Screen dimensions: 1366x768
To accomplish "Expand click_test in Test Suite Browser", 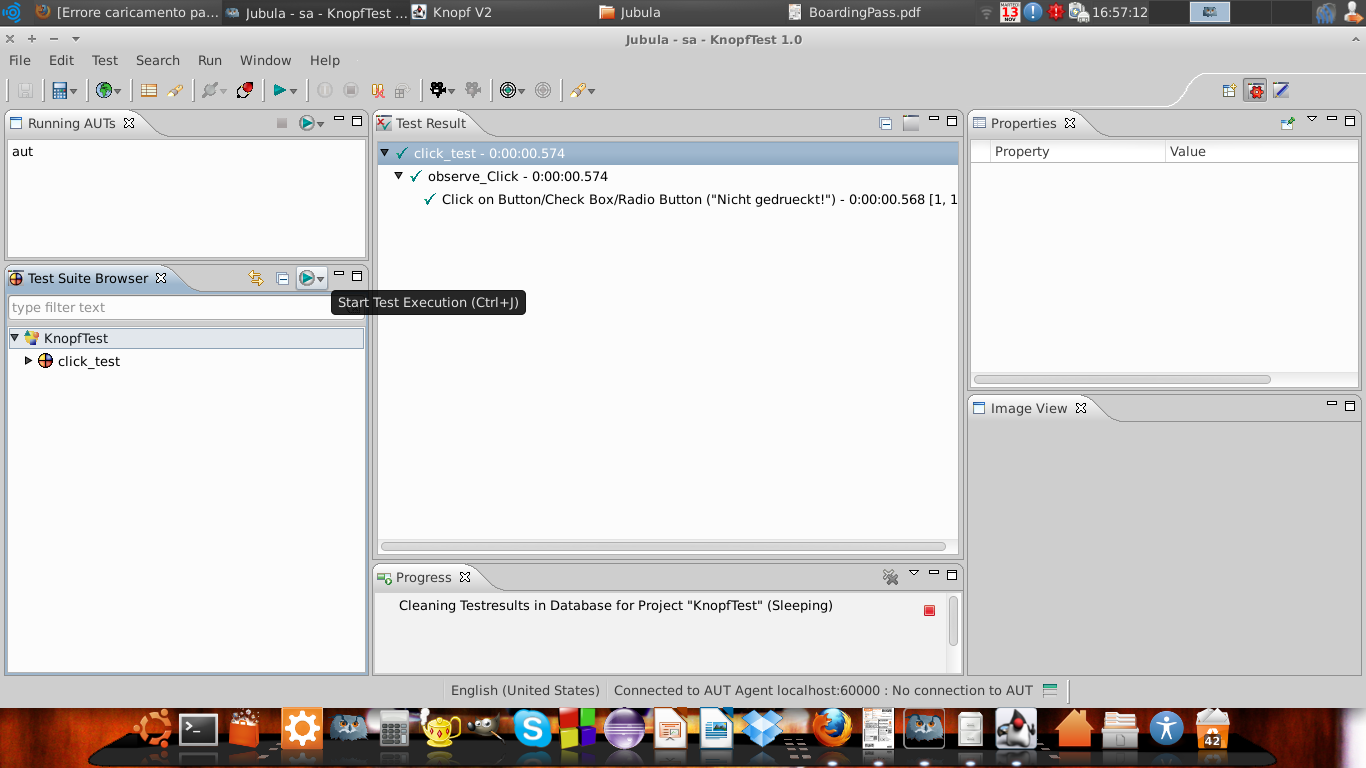I will [28, 361].
